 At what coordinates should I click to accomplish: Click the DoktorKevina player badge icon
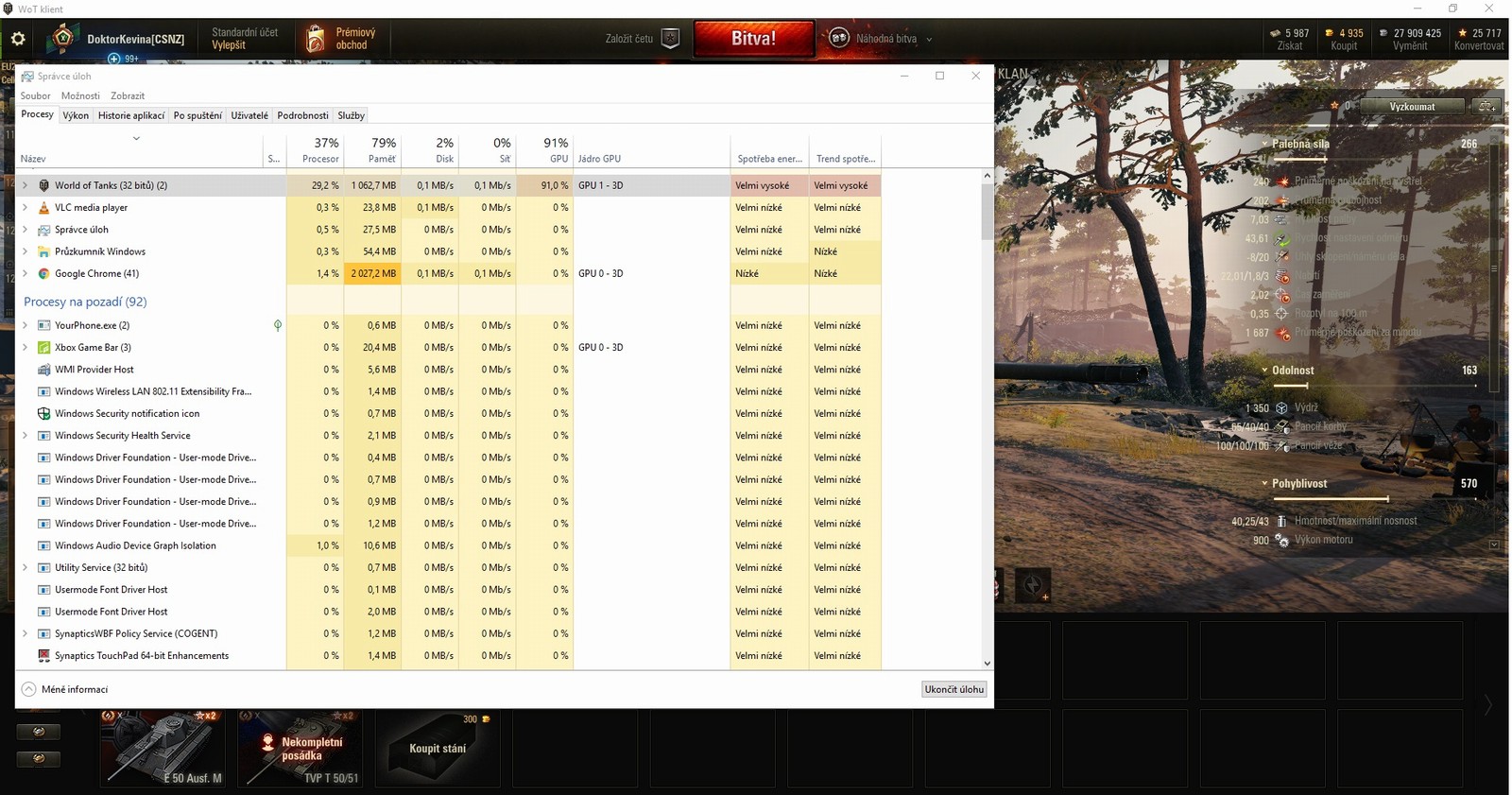pos(63,39)
